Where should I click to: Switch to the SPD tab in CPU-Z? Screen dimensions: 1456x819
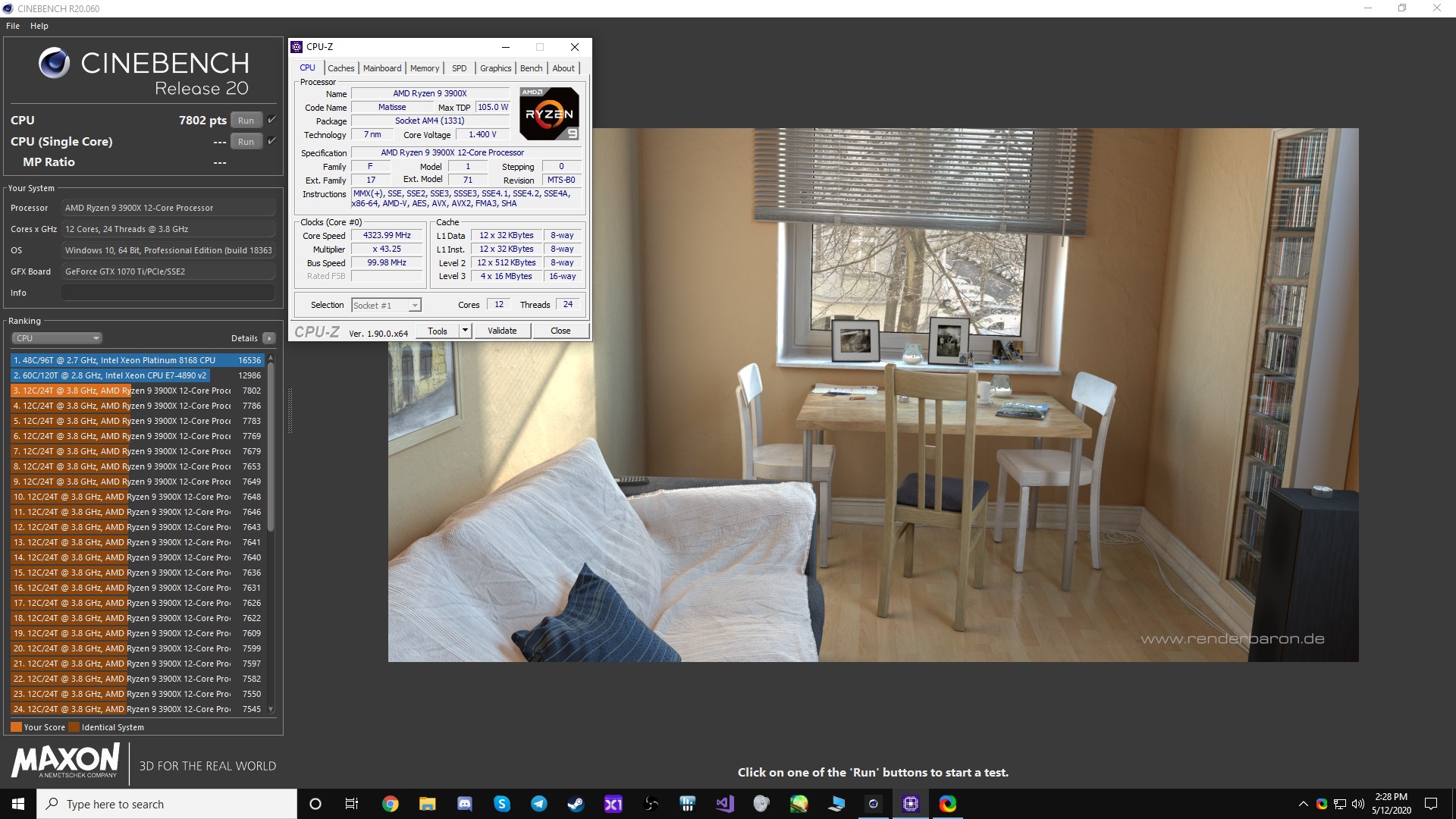pos(460,68)
